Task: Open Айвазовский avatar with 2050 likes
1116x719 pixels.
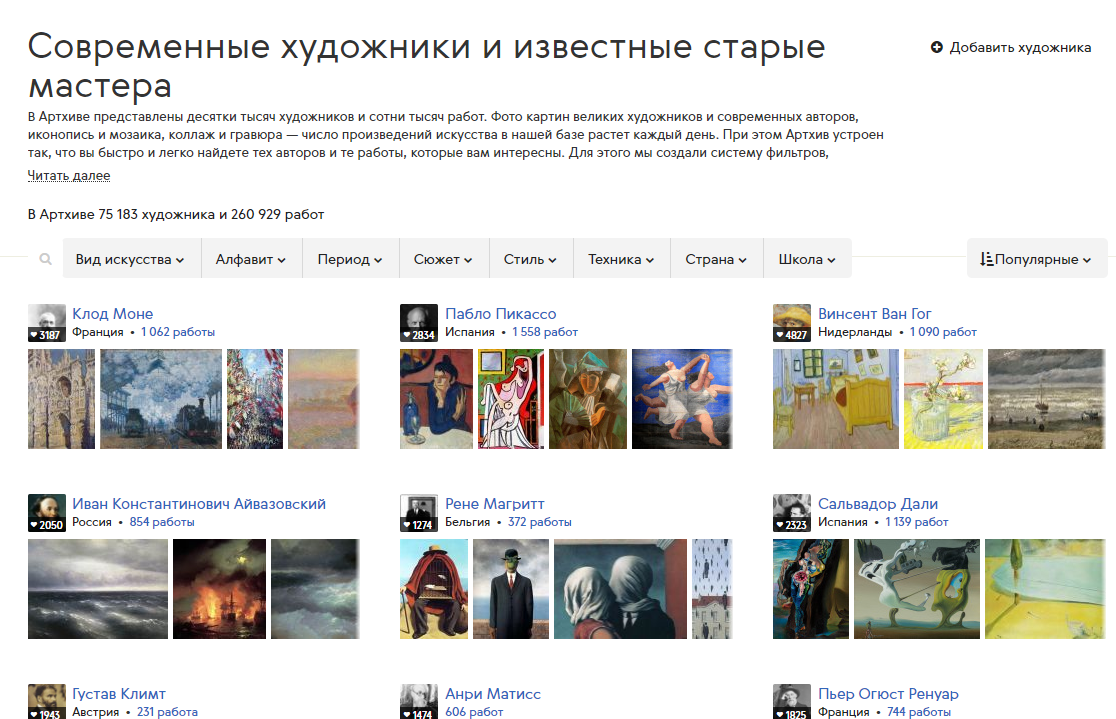Action: pos(46,513)
